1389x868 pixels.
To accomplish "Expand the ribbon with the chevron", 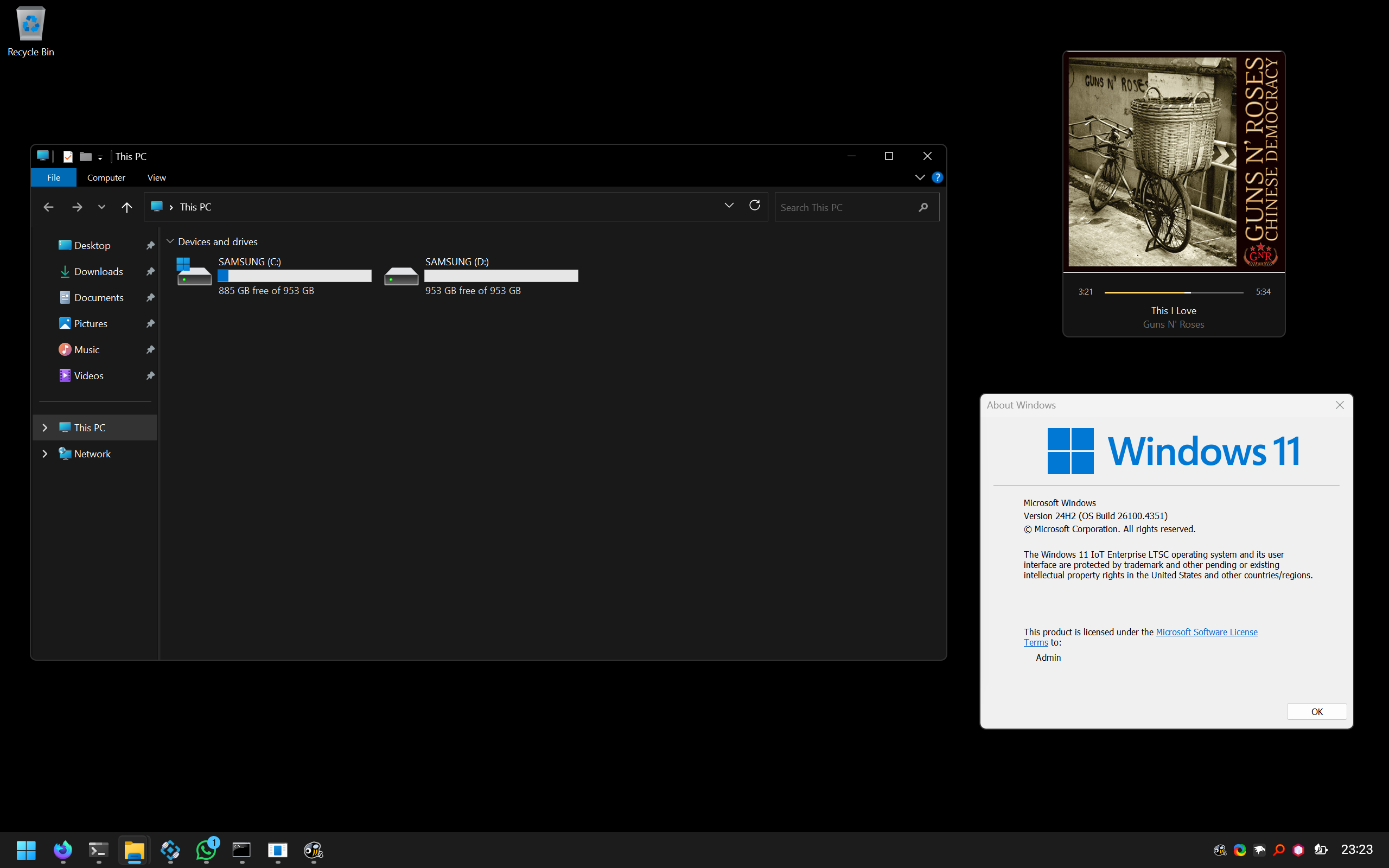I will point(920,177).
